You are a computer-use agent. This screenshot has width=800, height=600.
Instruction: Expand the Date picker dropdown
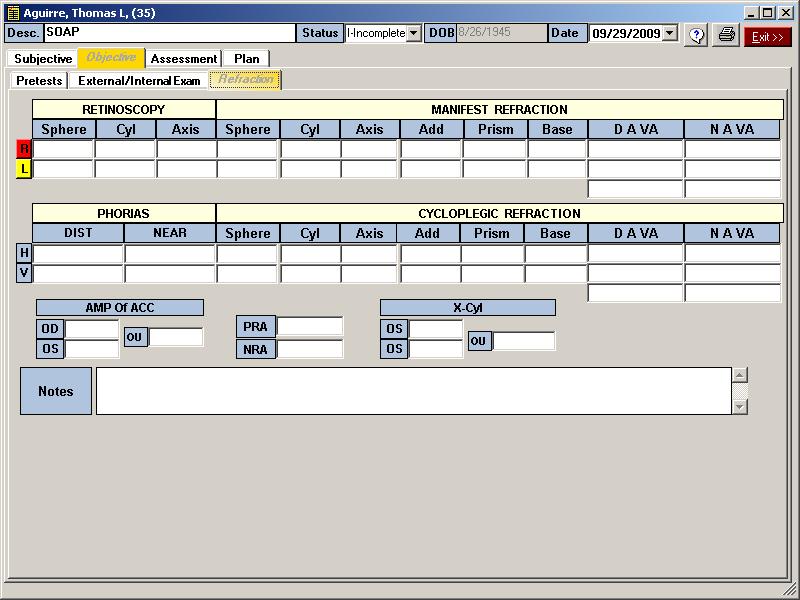pyautogui.click(x=669, y=33)
